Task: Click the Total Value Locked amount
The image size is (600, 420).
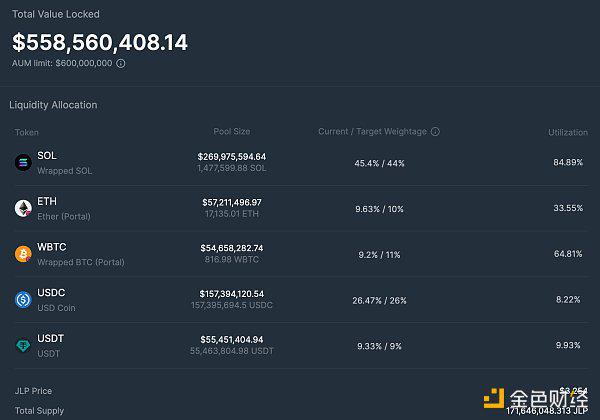Action: pyautogui.click(x=100, y=43)
